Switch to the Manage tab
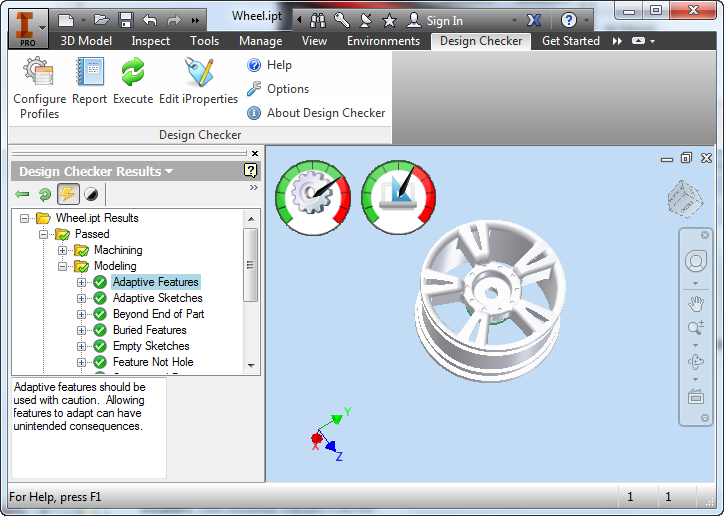This screenshot has height=516, width=724. [260, 41]
